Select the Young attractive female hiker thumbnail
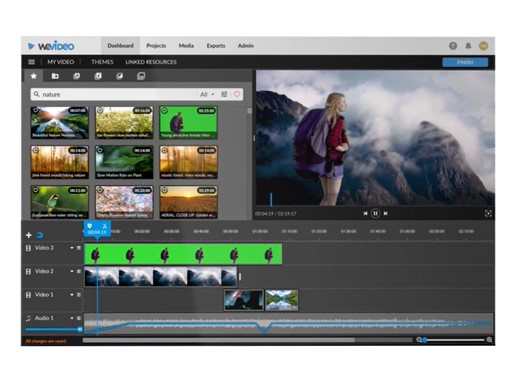Image resolution: width=515 pixels, height=365 pixels. (188, 122)
